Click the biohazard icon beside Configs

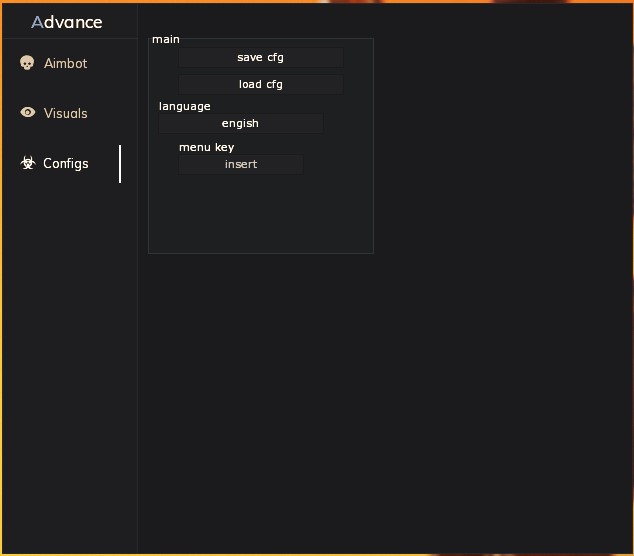28,163
